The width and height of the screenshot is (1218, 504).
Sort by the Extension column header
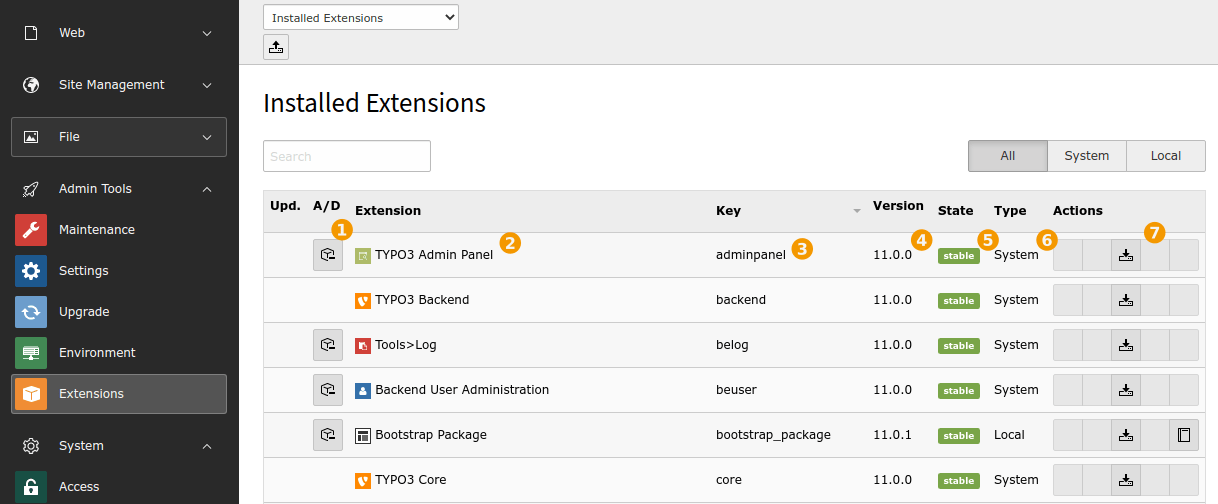click(388, 211)
